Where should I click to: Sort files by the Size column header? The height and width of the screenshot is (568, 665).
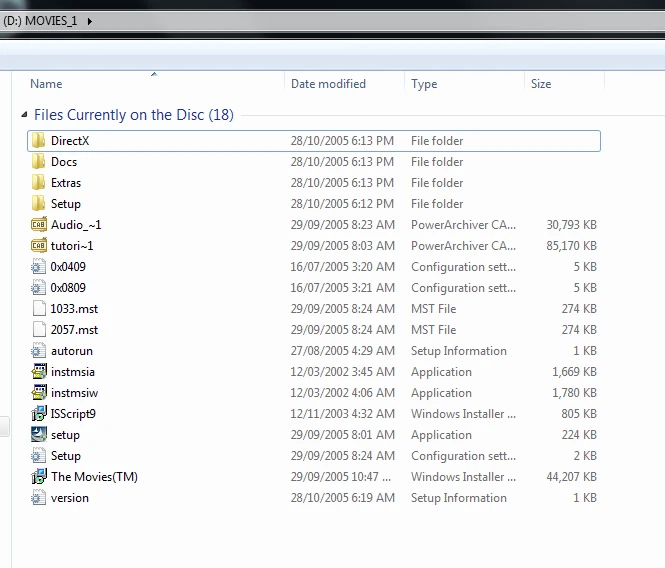(541, 84)
